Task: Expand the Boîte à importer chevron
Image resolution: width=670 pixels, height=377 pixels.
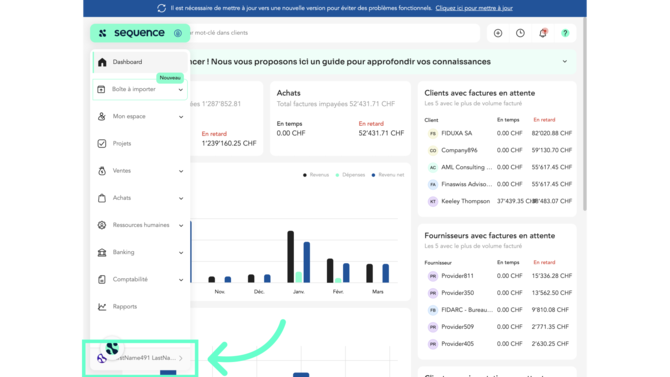Action: pos(181,90)
